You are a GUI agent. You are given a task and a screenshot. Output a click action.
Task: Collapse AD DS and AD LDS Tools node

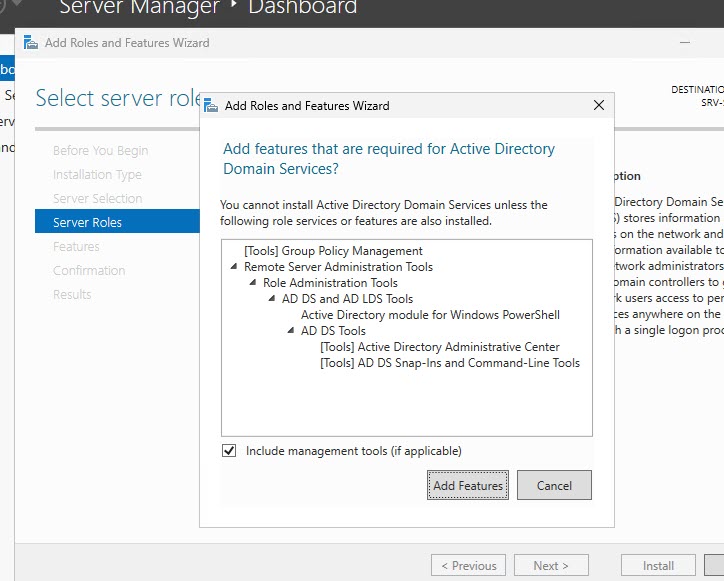coord(272,298)
